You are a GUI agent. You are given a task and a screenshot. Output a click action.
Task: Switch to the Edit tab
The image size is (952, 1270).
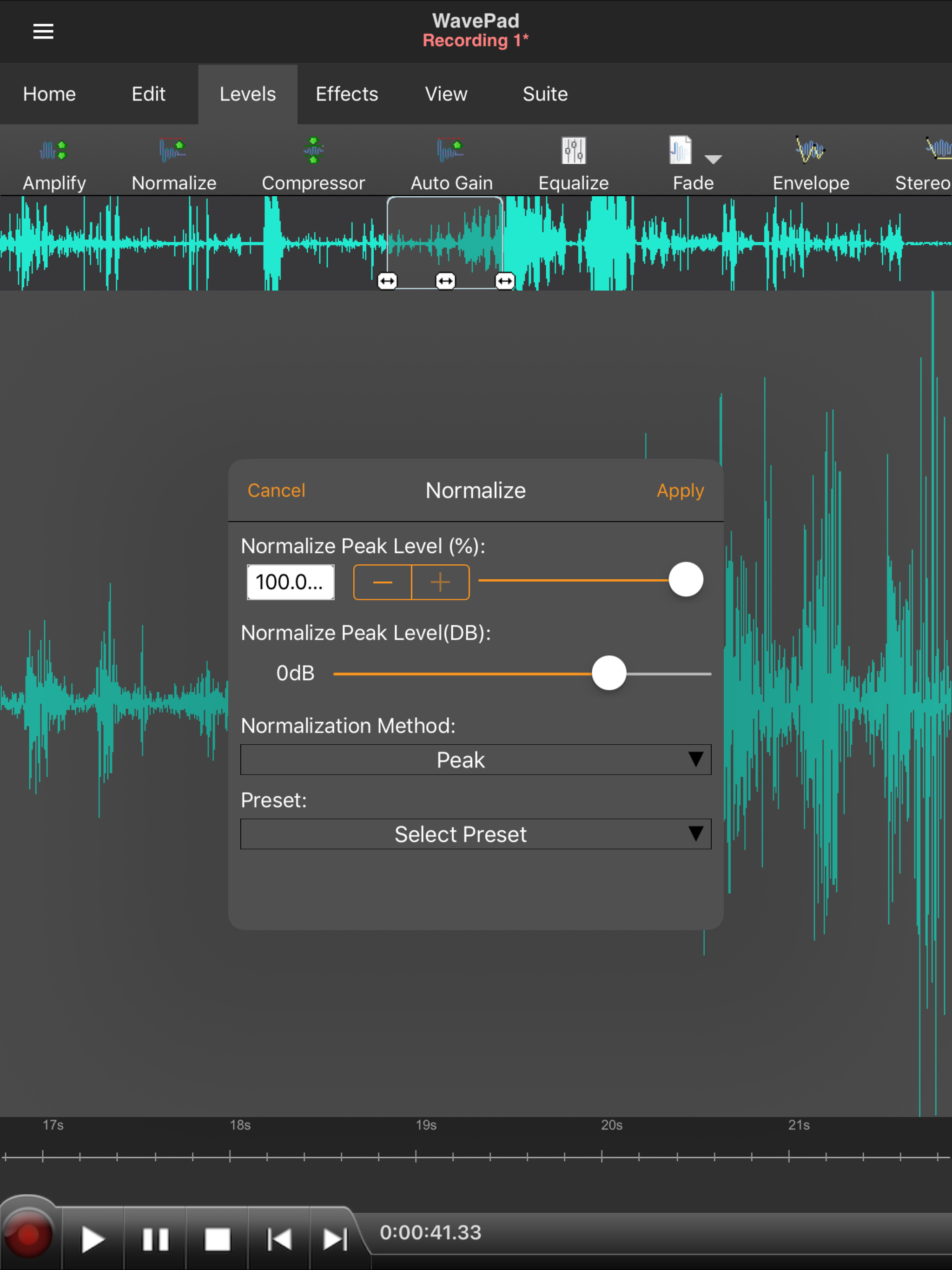point(149,94)
